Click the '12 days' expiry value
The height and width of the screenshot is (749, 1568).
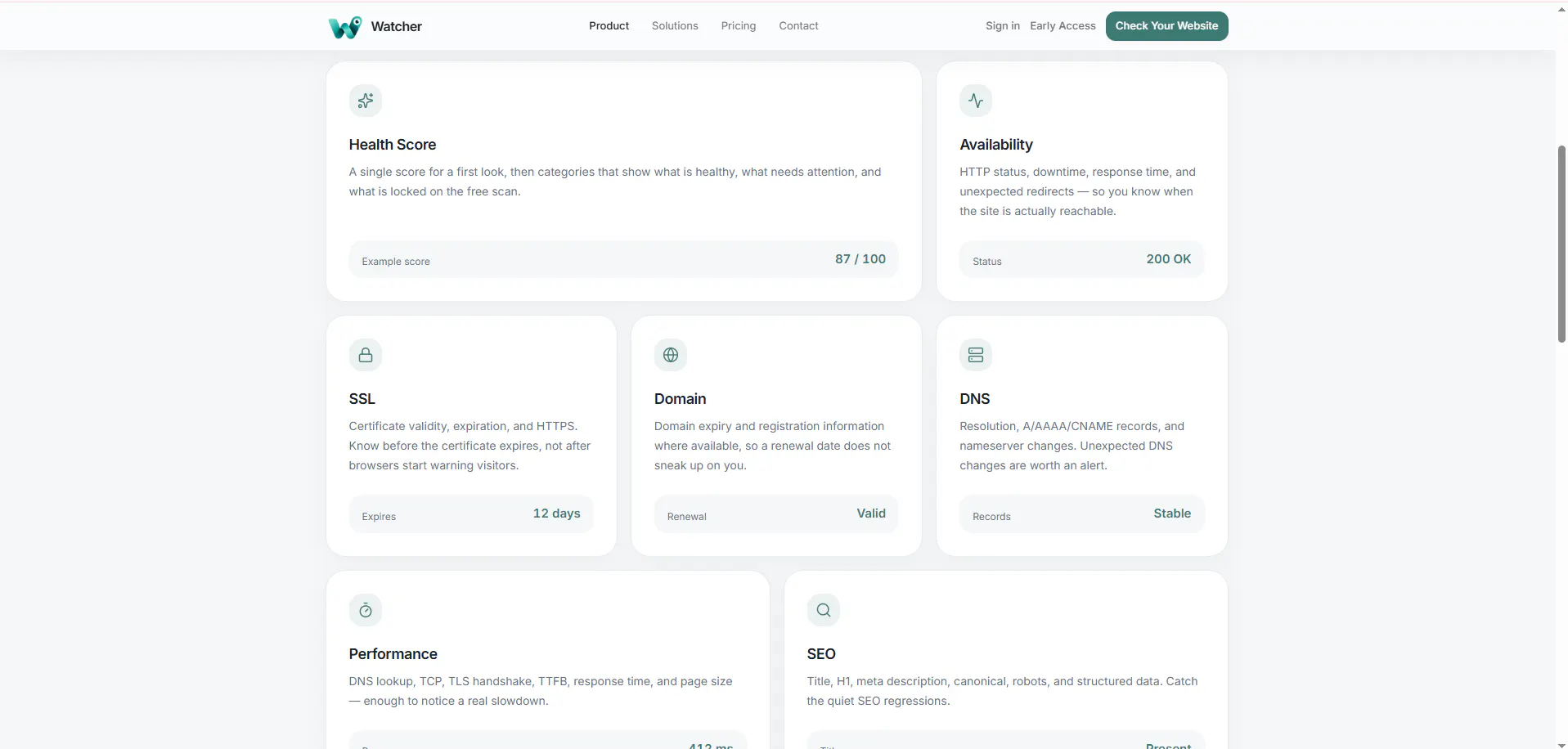pos(557,514)
